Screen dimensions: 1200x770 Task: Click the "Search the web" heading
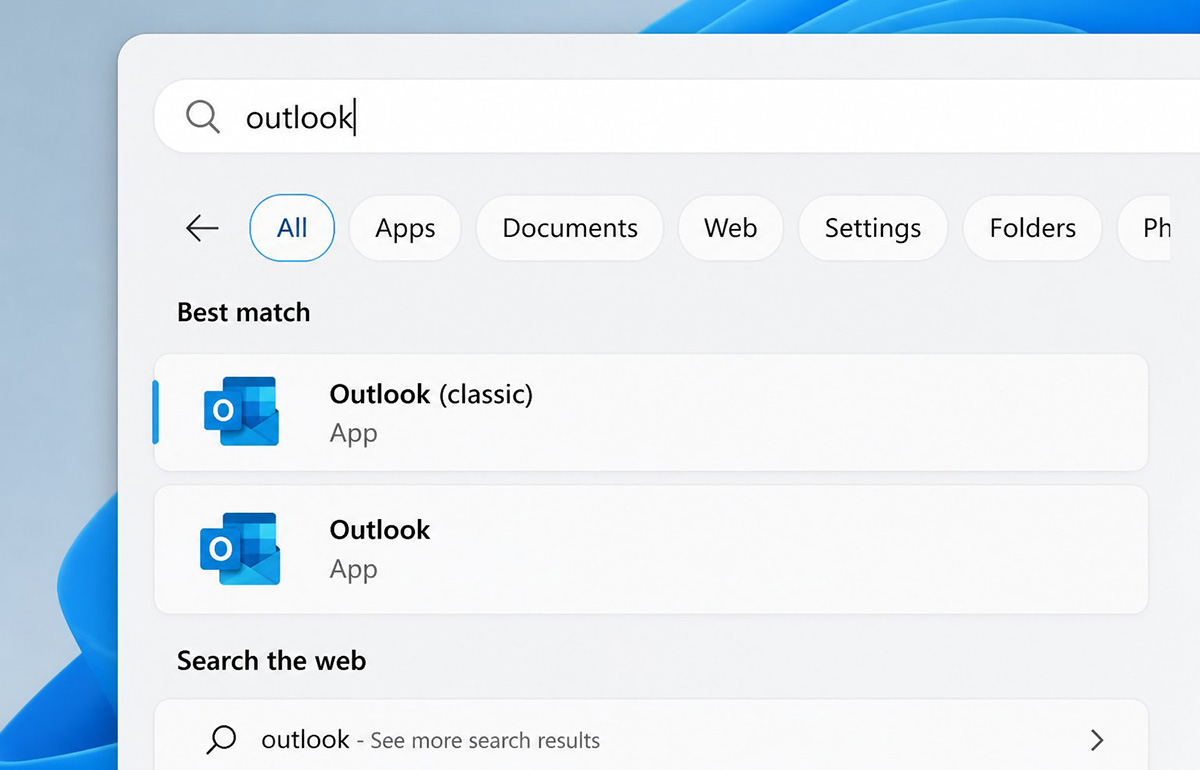pos(271,661)
